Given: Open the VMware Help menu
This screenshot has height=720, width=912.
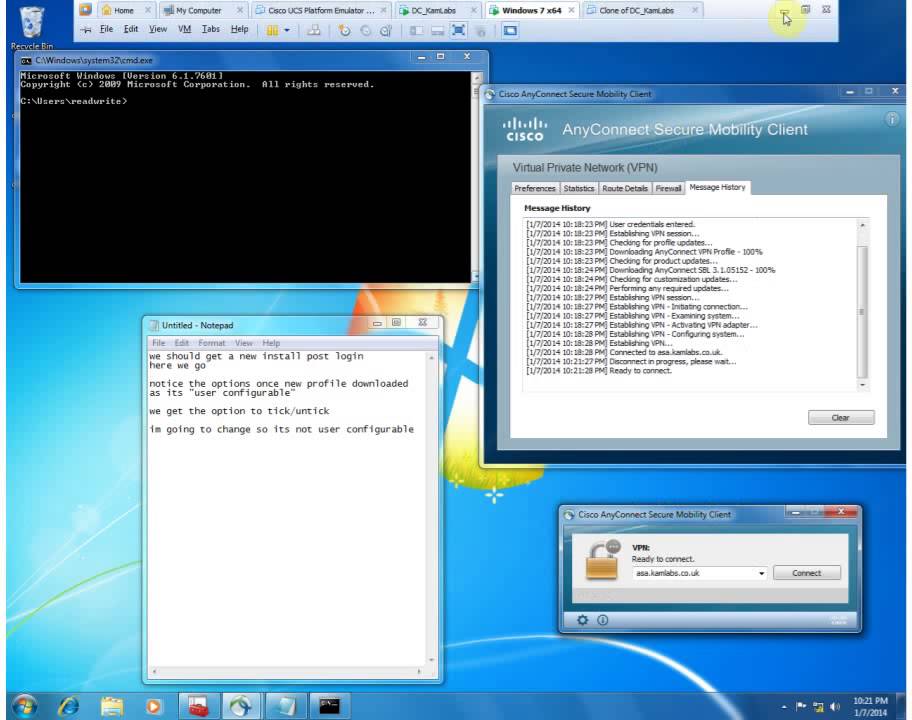Looking at the screenshot, I should point(239,29).
